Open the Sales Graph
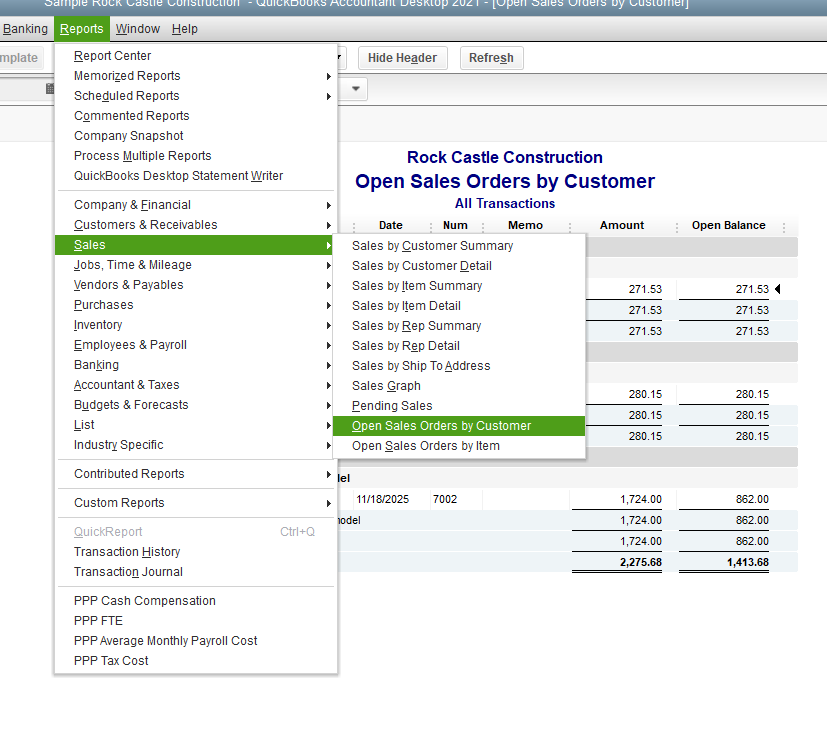Screen dimensions: 827x735 click(x=459, y=386)
